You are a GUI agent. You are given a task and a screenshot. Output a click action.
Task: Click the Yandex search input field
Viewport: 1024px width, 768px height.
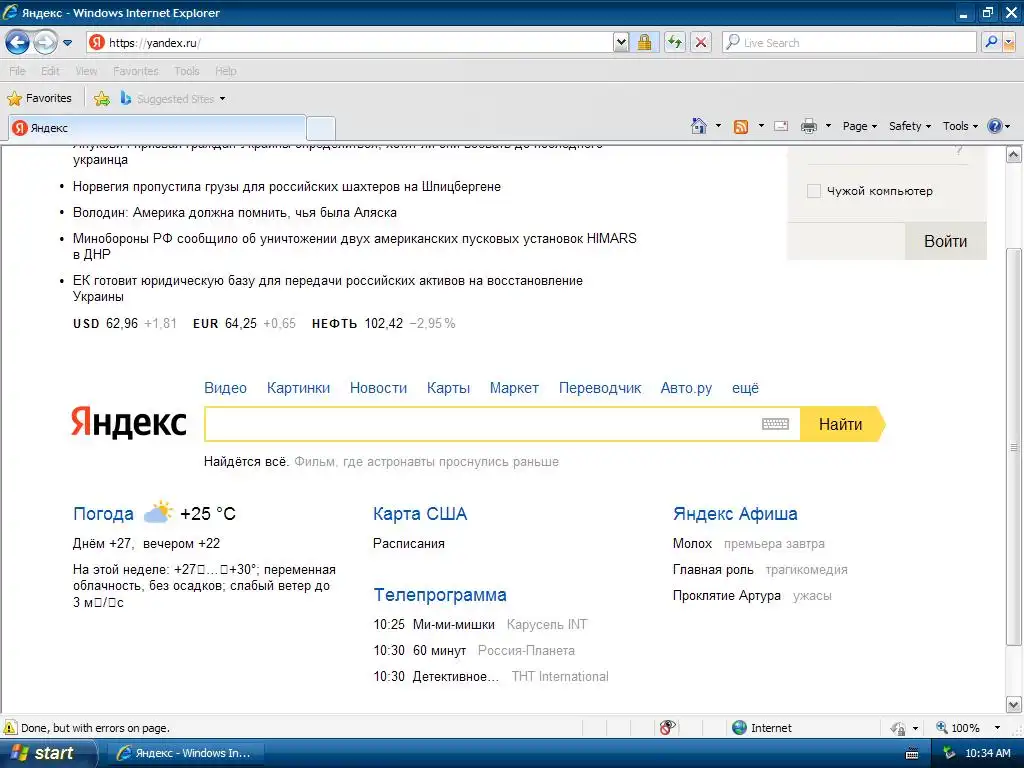pyautogui.click(x=482, y=424)
